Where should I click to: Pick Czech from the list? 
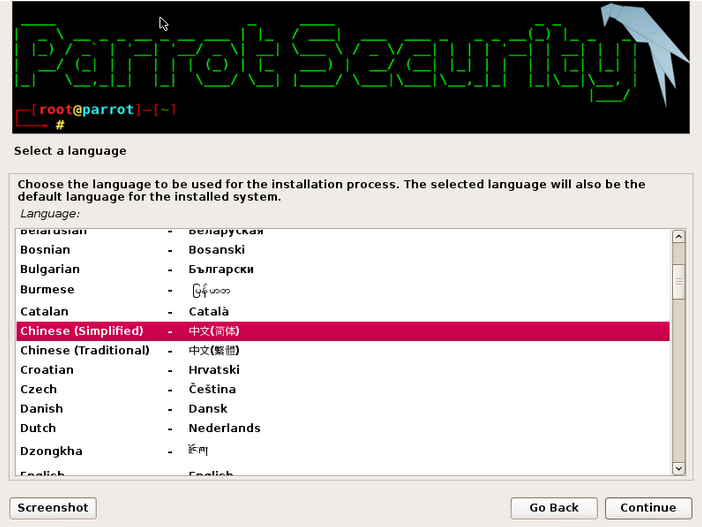click(x=343, y=390)
